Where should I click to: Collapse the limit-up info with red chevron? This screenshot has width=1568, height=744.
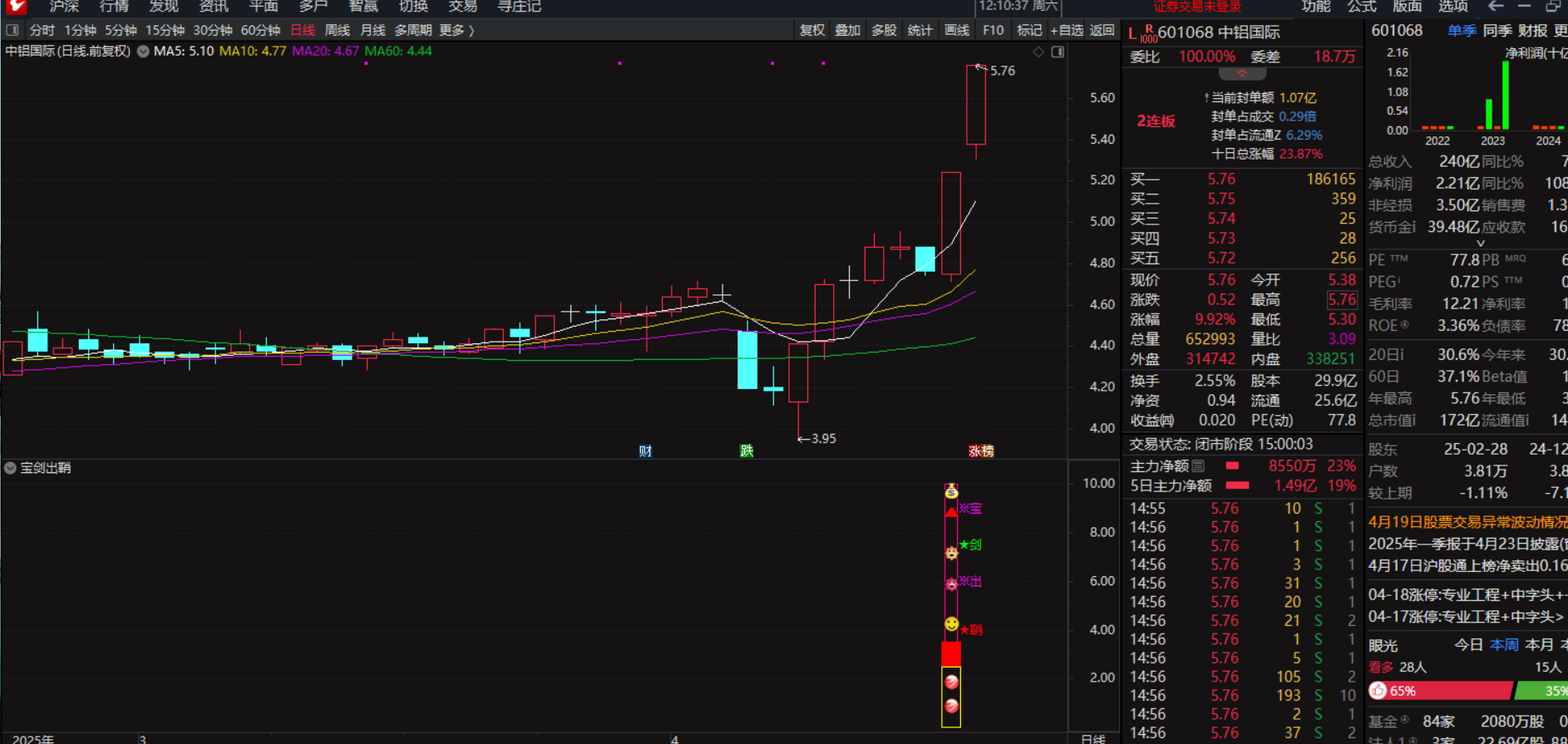pos(1242,74)
